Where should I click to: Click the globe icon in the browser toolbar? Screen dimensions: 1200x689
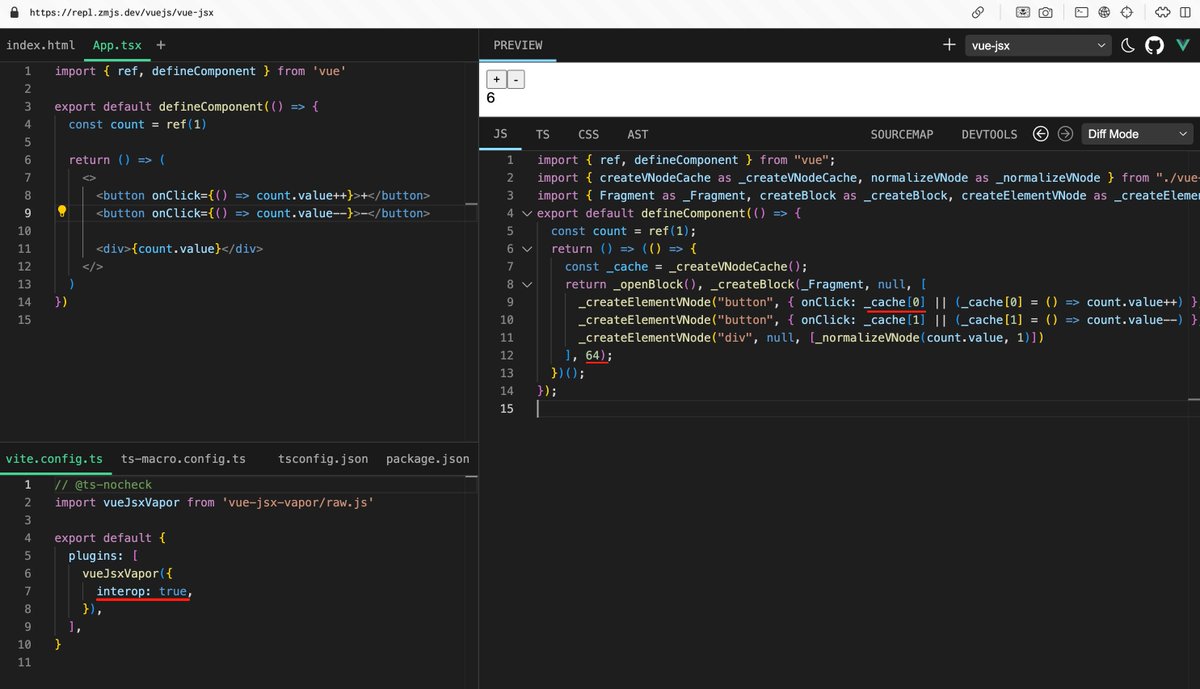1104,13
